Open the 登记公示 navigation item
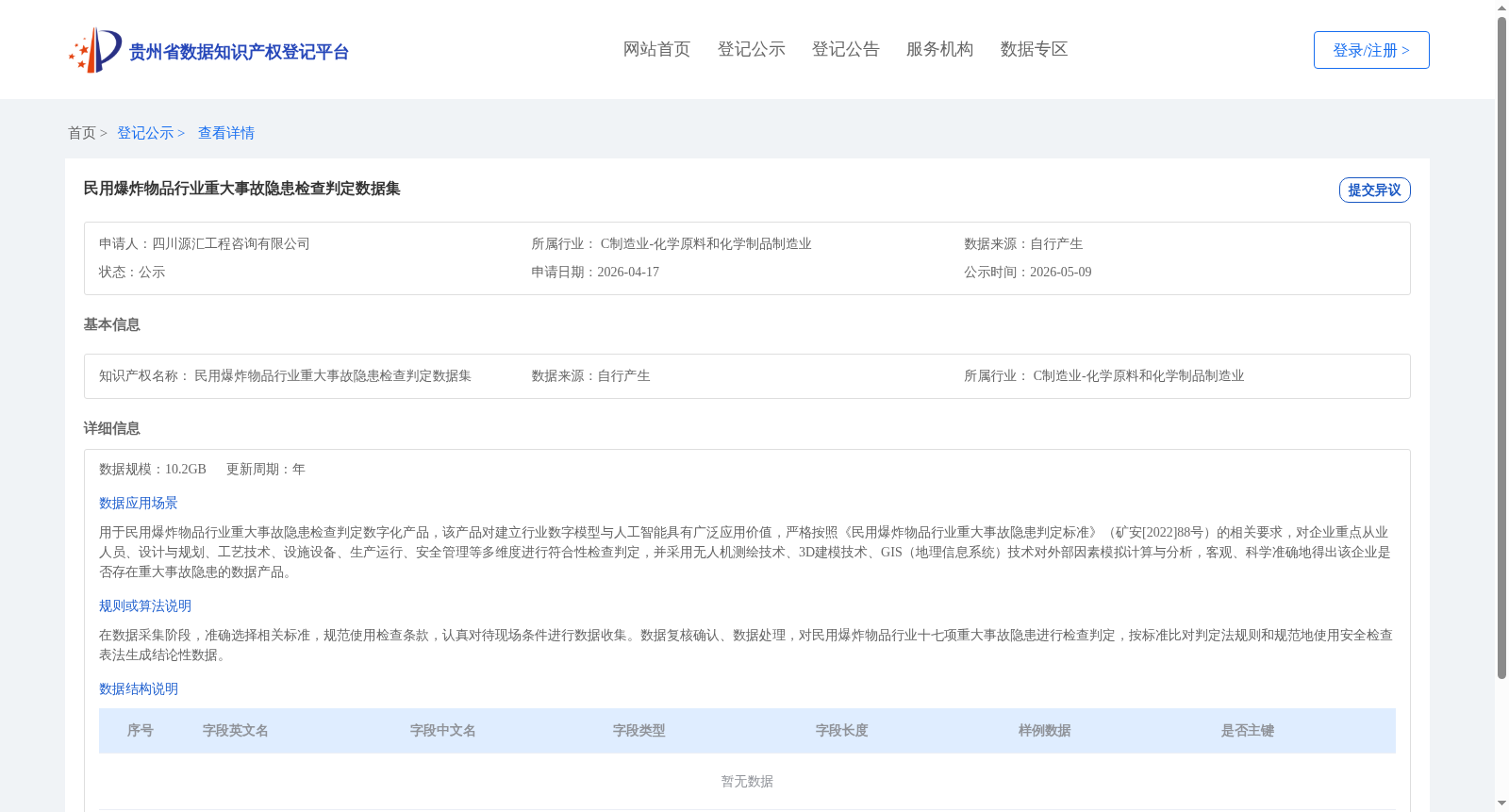The width and height of the screenshot is (1509, 812). coord(751,49)
